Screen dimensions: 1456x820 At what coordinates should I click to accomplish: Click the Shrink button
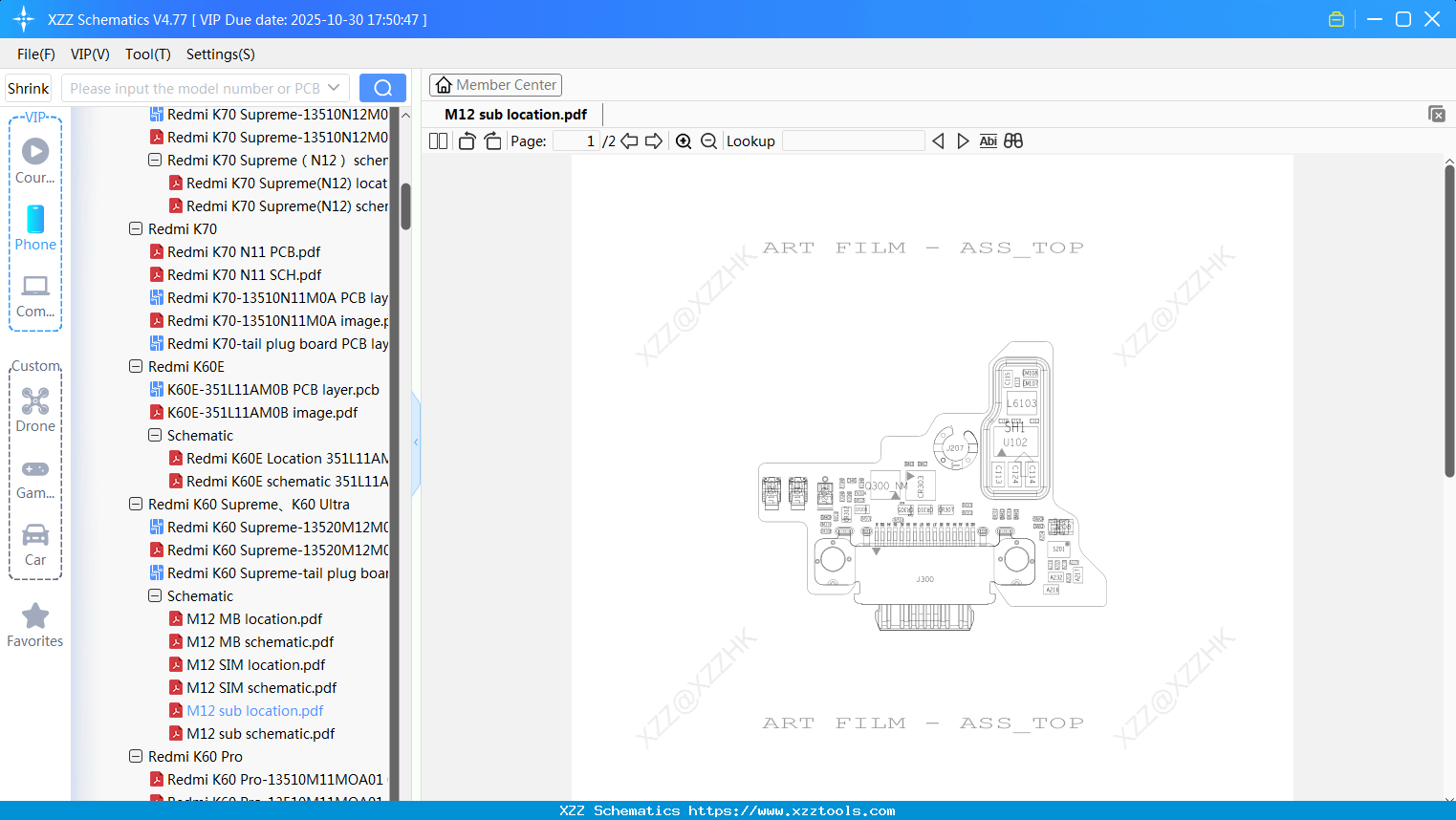pyautogui.click(x=29, y=88)
